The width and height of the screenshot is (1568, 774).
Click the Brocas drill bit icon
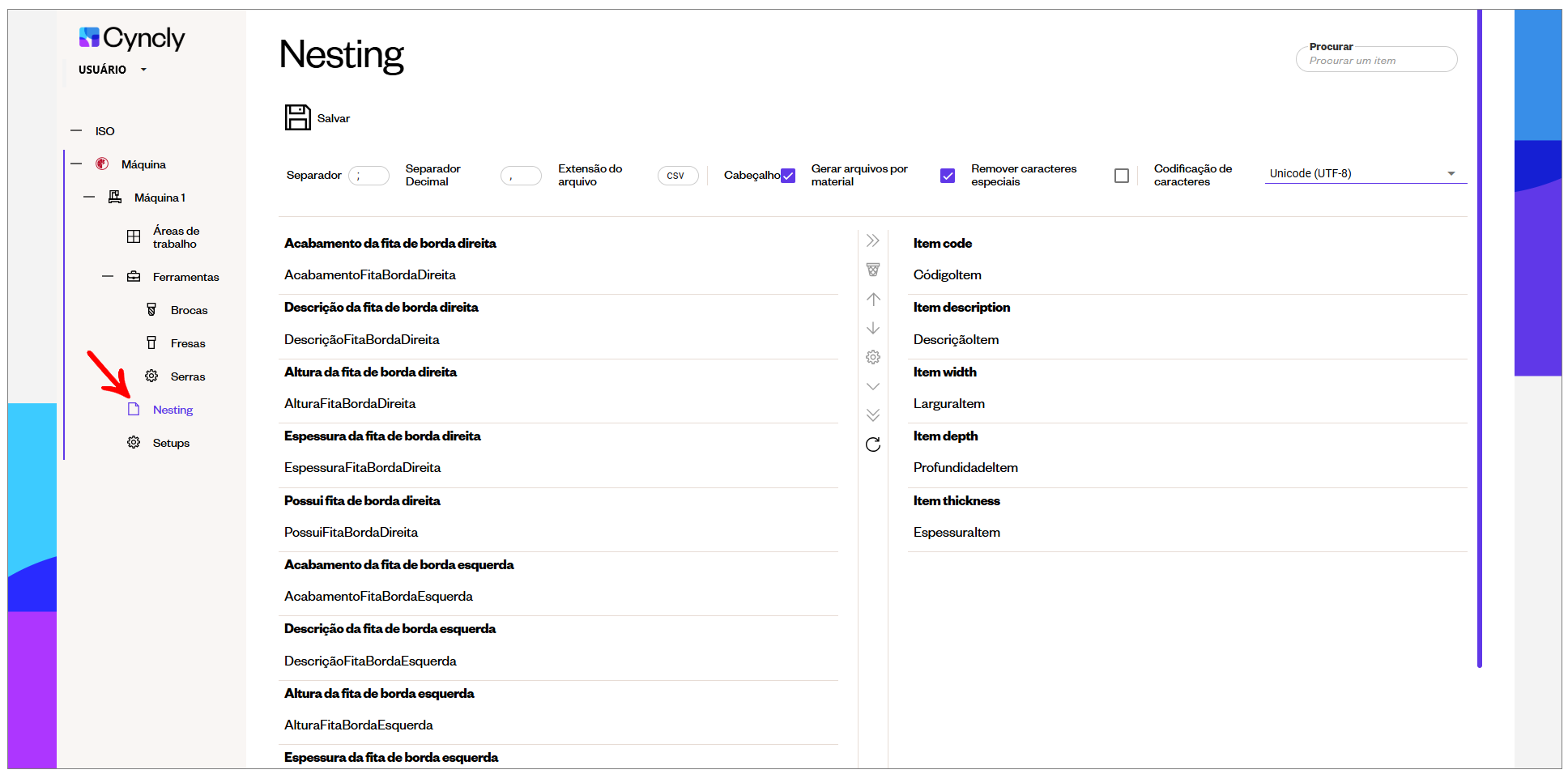[151, 309]
